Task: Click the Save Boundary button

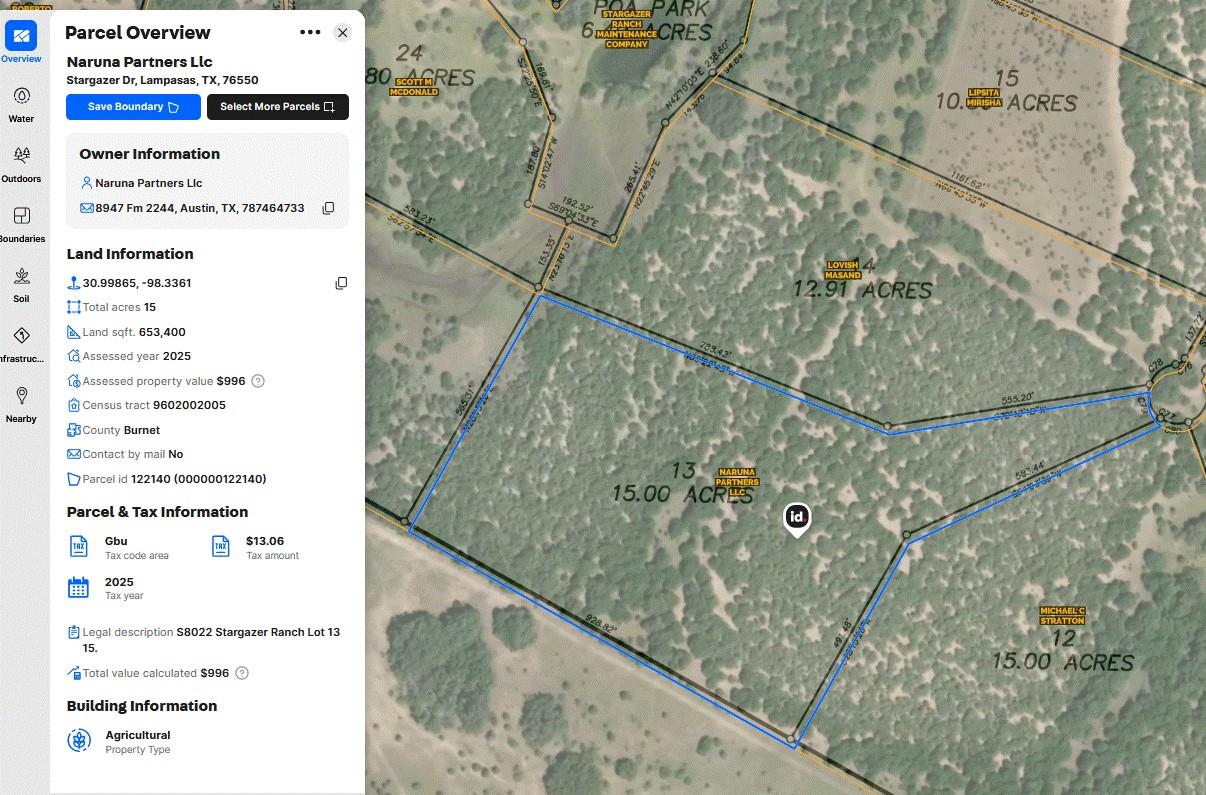Action: point(133,107)
